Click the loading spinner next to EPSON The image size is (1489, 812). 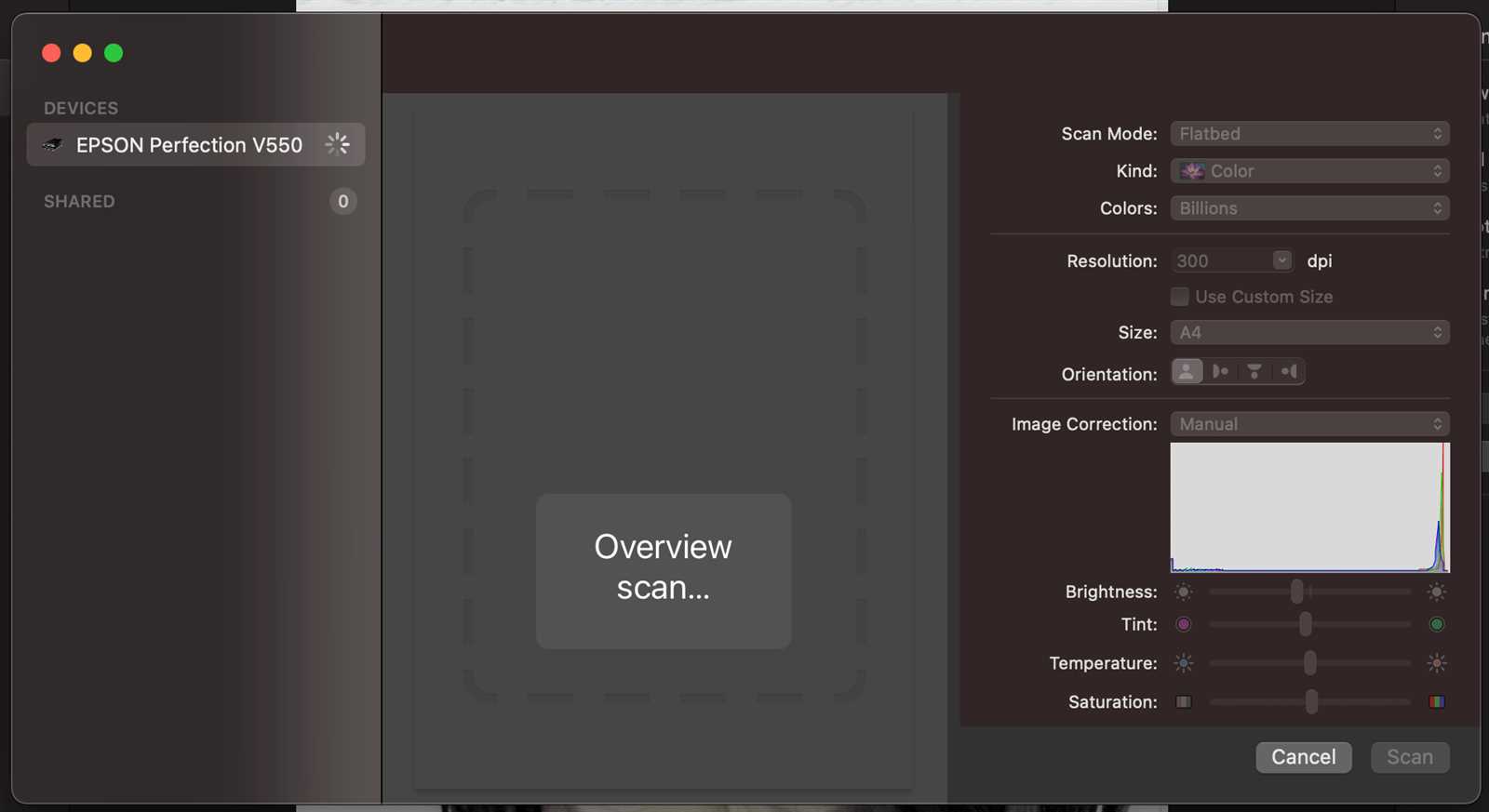click(x=337, y=144)
